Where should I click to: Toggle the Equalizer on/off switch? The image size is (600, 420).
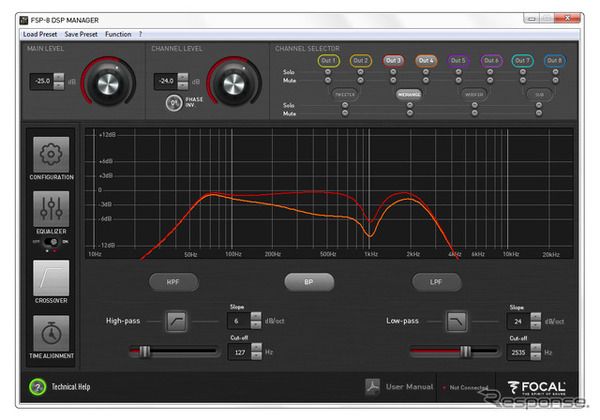coord(51,242)
